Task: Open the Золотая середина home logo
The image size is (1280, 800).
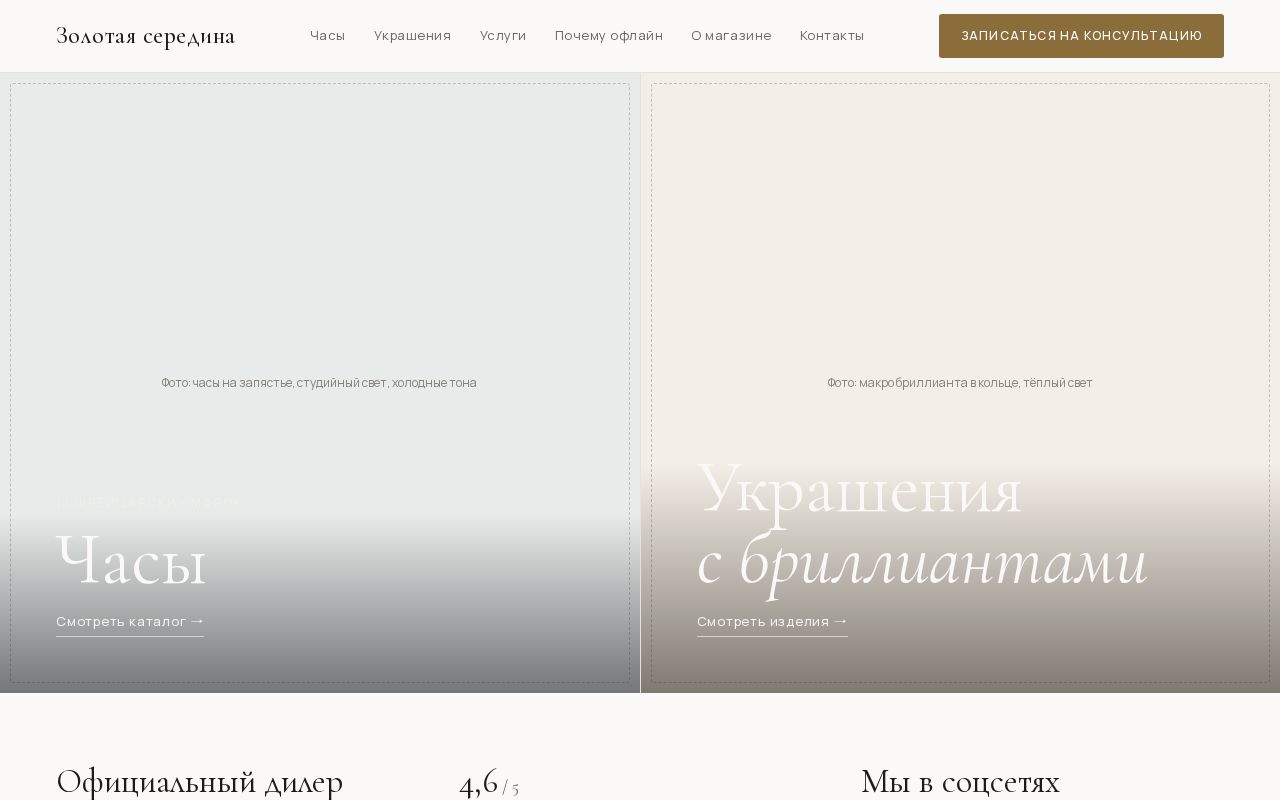Action: click(145, 36)
